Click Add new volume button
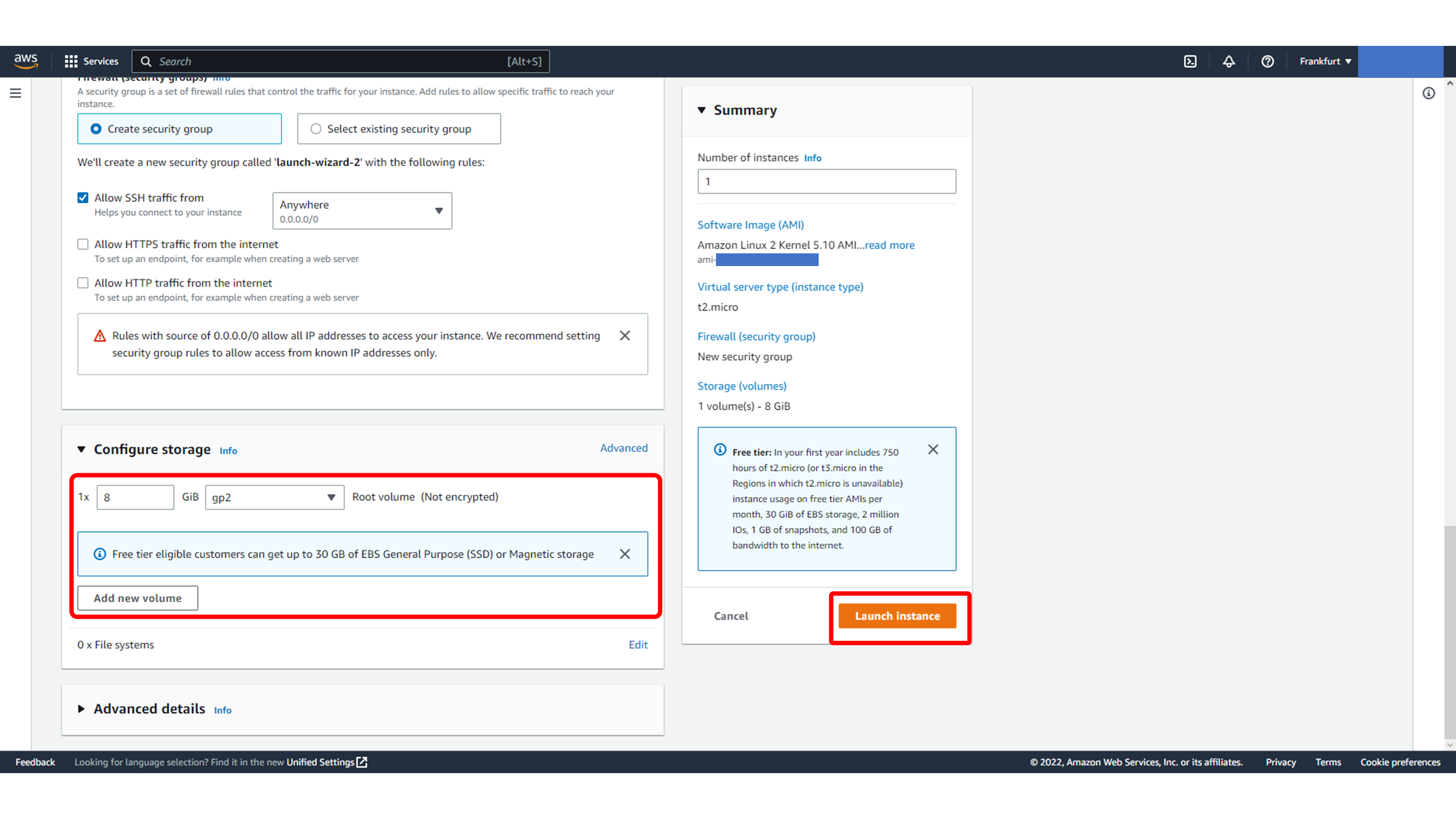Screen dimensions: 1456x819 pyautogui.click(x=137, y=598)
